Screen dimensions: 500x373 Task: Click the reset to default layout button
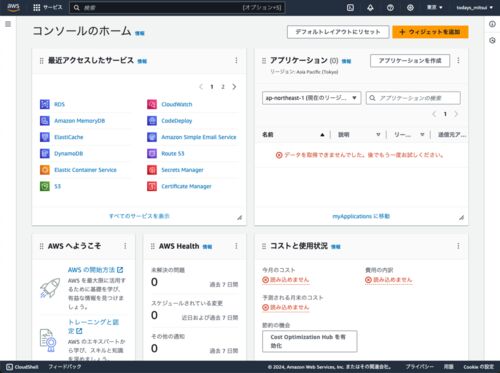point(338,32)
